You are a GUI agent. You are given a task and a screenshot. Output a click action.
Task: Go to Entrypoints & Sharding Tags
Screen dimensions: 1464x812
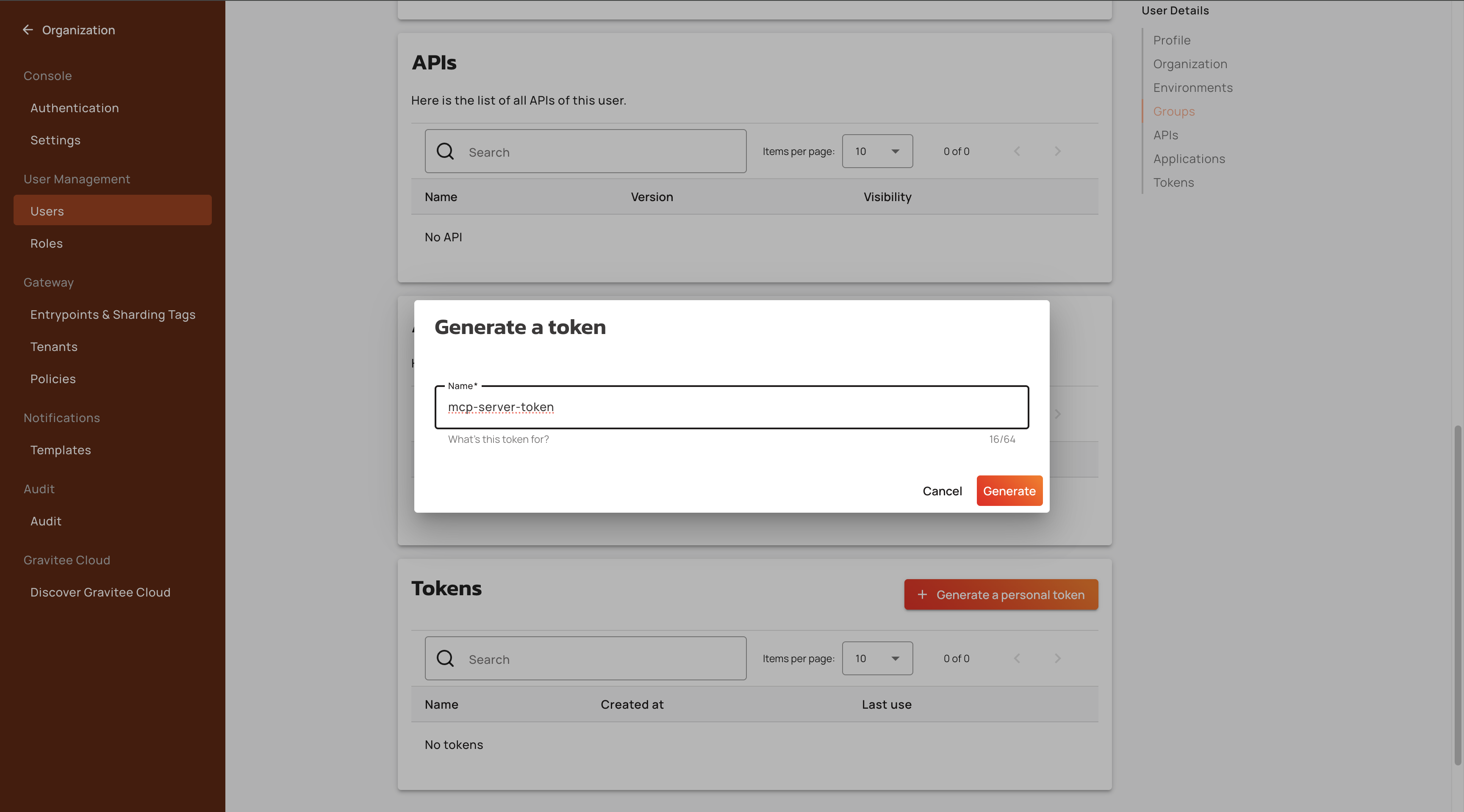click(113, 315)
